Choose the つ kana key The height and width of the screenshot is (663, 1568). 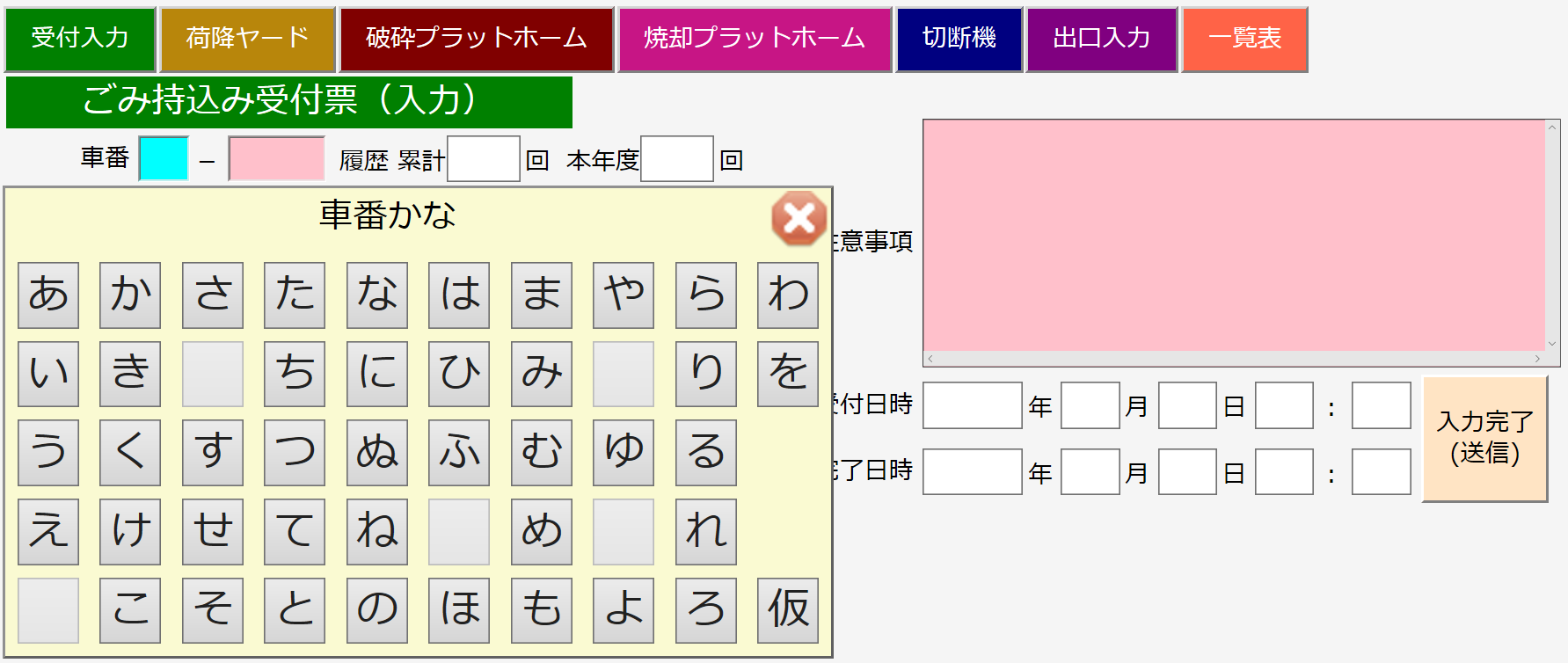(x=295, y=453)
